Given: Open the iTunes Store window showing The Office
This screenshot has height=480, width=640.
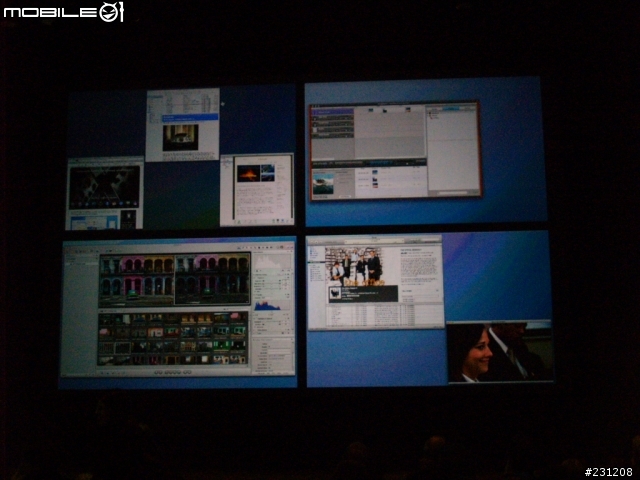Looking at the screenshot, I should tap(376, 282).
